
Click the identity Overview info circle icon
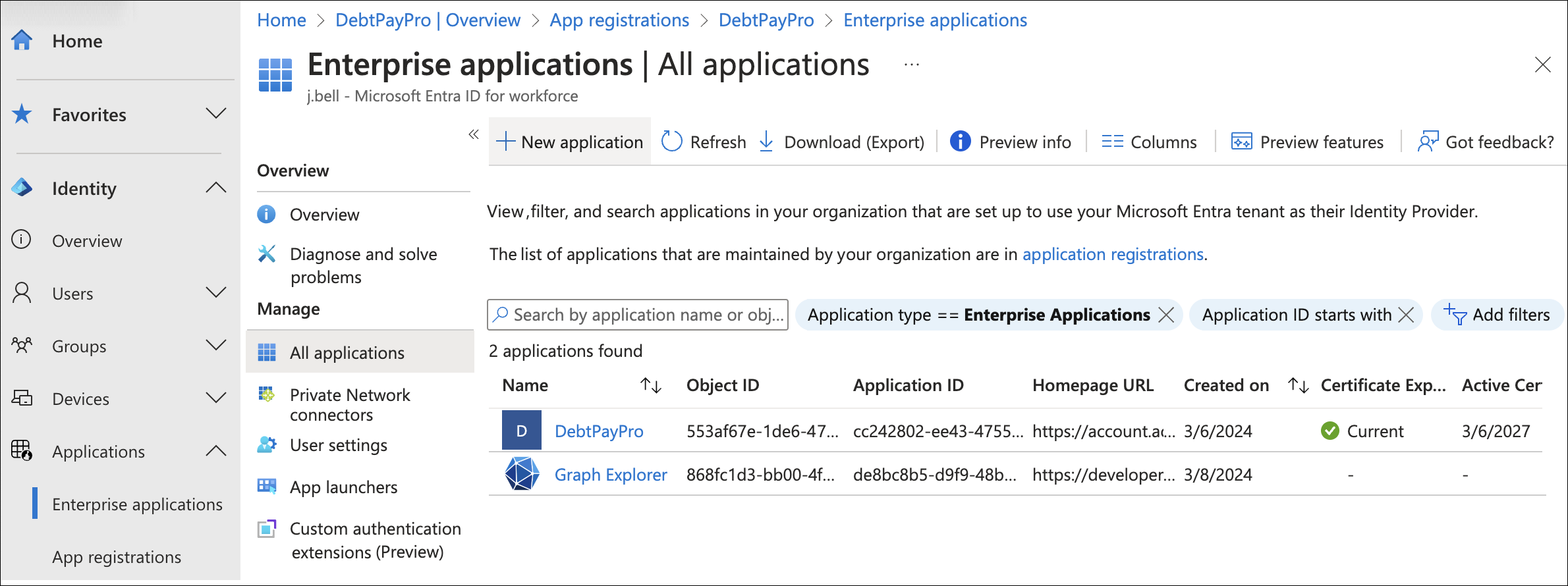click(x=22, y=239)
